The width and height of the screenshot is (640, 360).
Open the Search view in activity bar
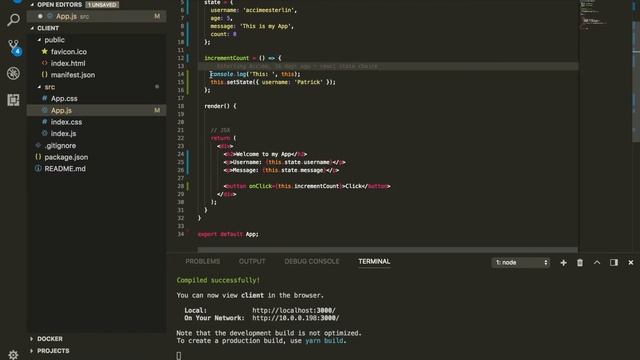pos(13,19)
